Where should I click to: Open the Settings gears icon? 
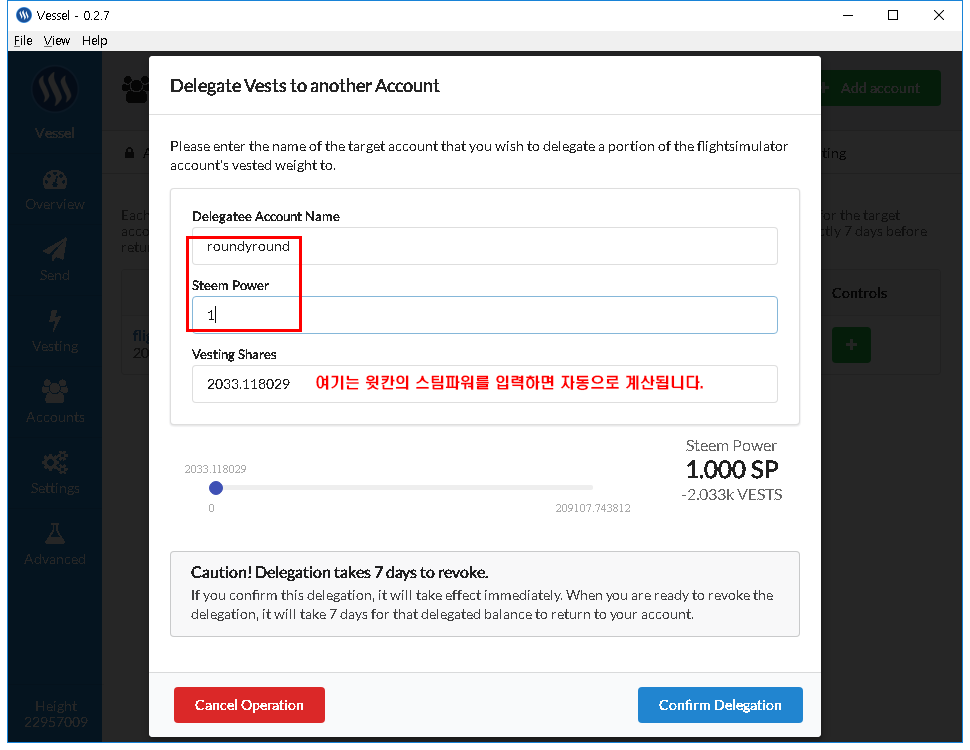[x=55, y=462]
